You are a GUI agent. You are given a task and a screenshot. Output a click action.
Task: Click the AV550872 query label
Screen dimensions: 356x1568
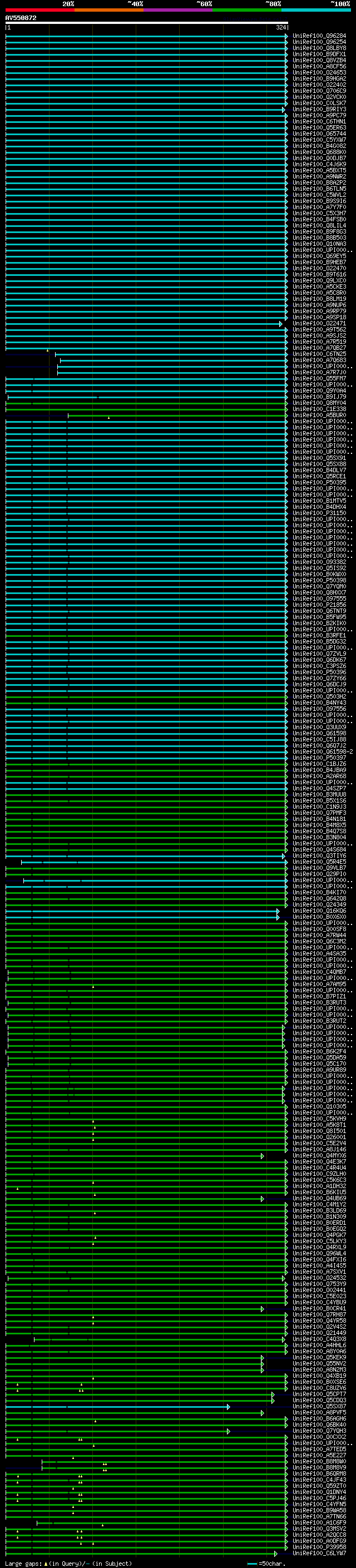[21, 18]
